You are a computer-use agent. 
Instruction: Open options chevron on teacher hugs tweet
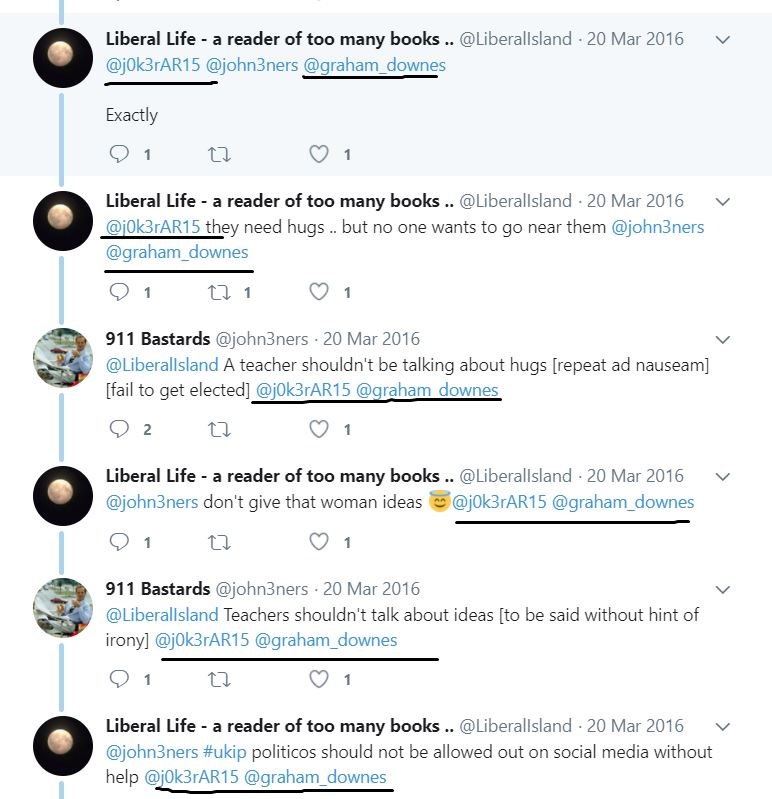click(x=723, y=339)
